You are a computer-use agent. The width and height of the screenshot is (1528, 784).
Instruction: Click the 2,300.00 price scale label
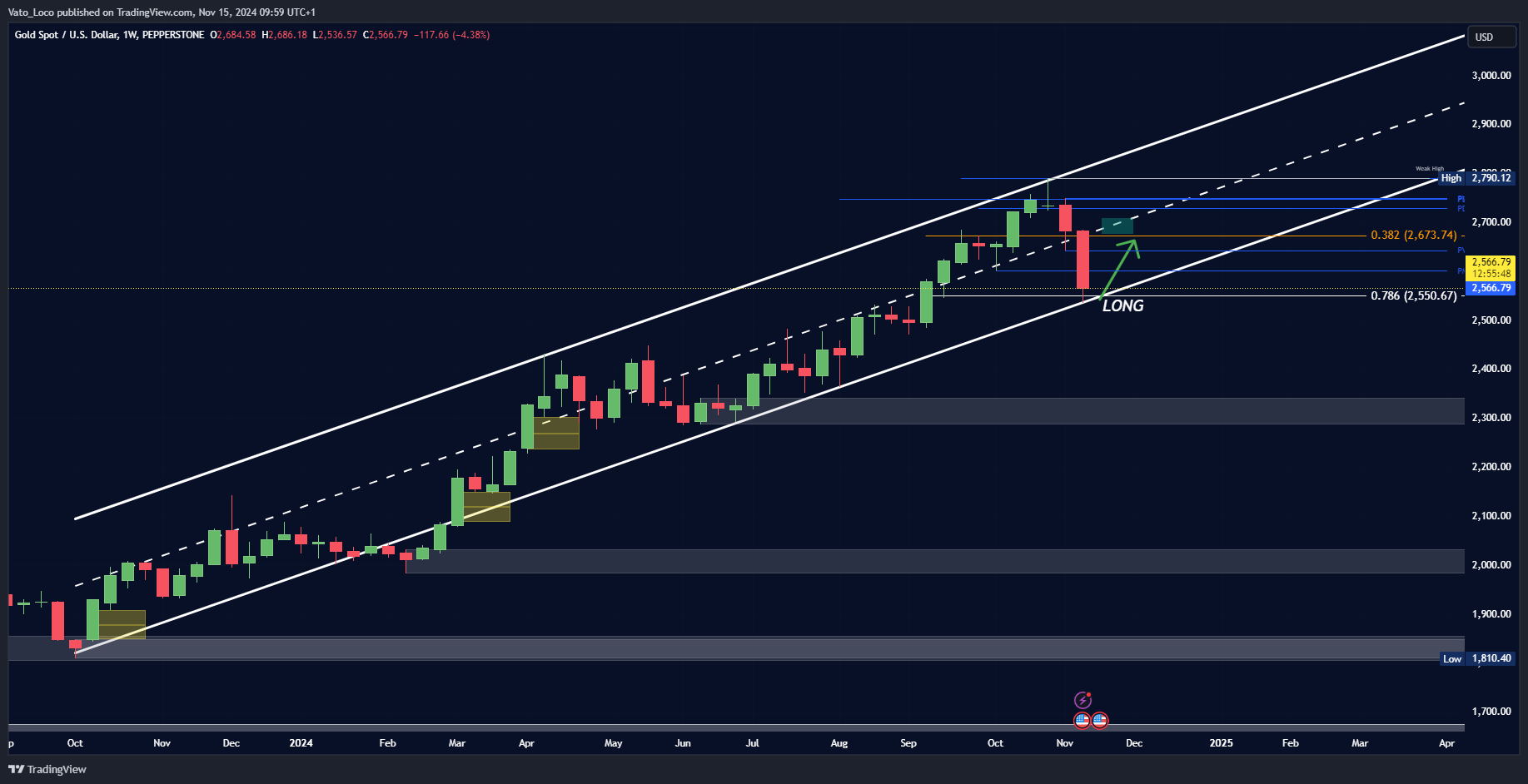pyautogui.click(x=1491, y=418)
